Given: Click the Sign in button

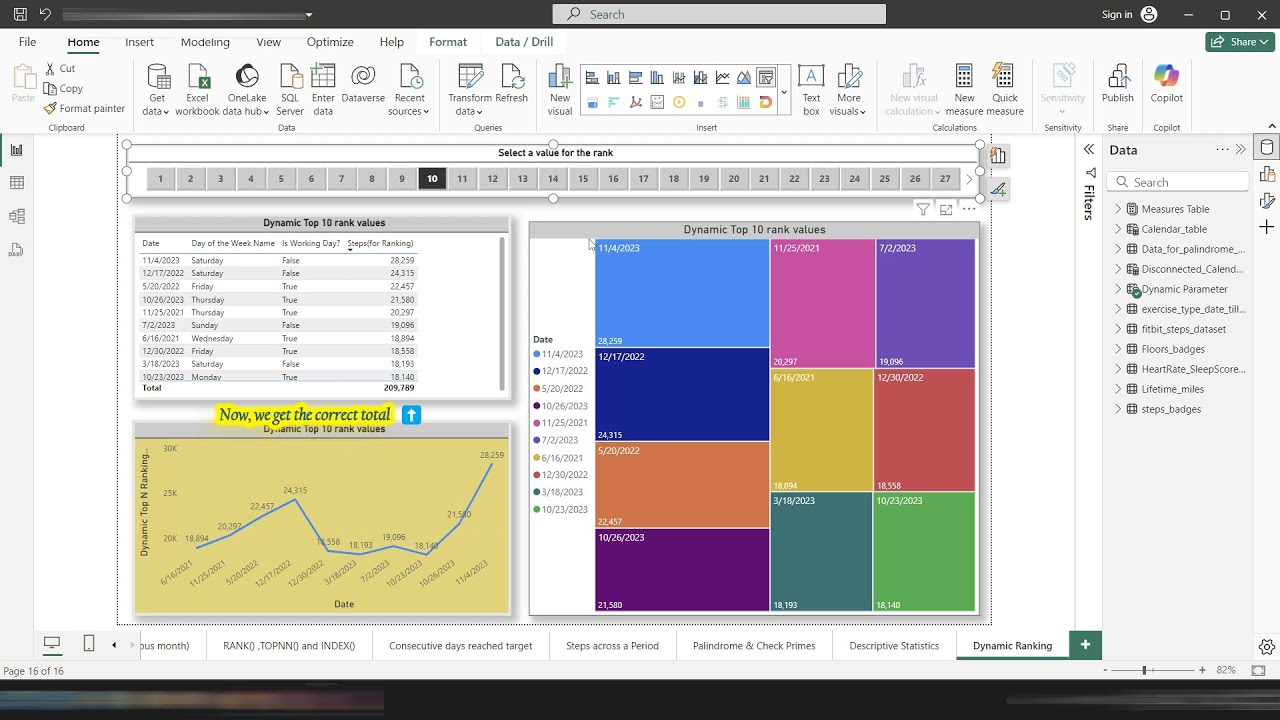Looking at the screenshot, I should tap(1129, 14).
